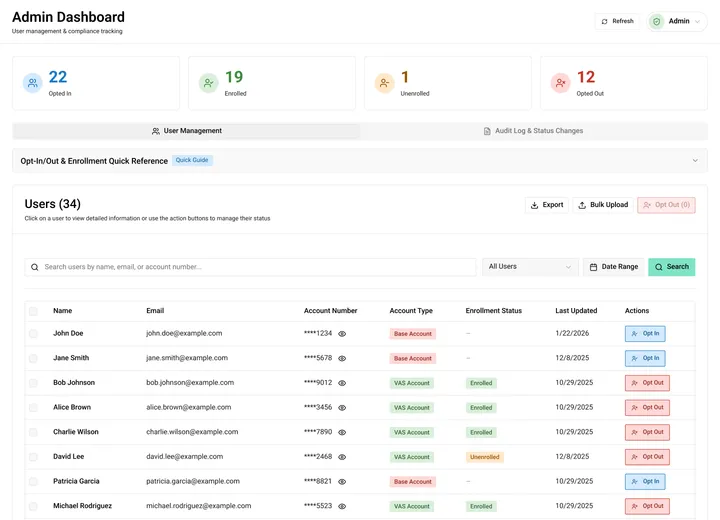Viewport: 720px width, 520px height.
Task: Reveal Jane Smith's account number
Action: click(x=342, y=358)
